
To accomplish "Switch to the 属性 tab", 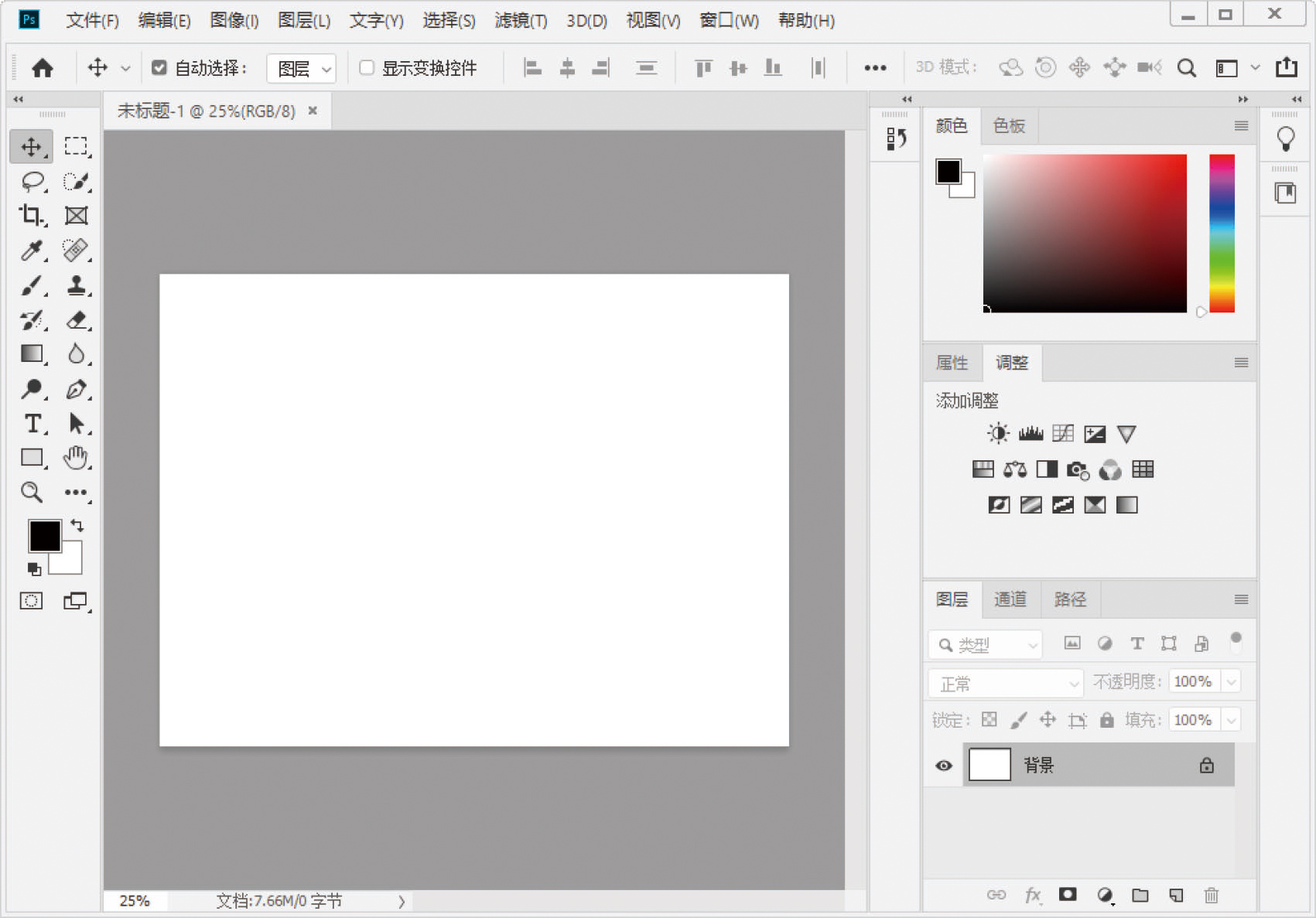I will click(952, 363).
